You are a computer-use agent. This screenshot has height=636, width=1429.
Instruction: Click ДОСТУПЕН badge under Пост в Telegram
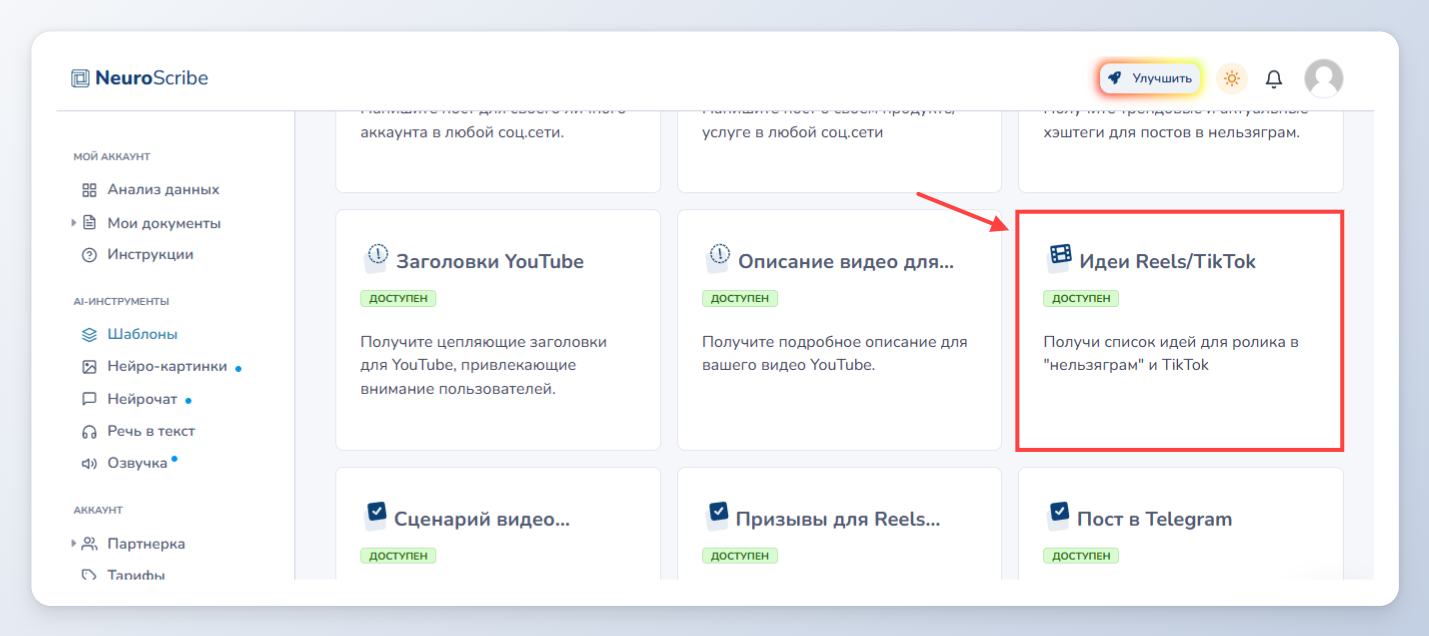point(1081,555)
